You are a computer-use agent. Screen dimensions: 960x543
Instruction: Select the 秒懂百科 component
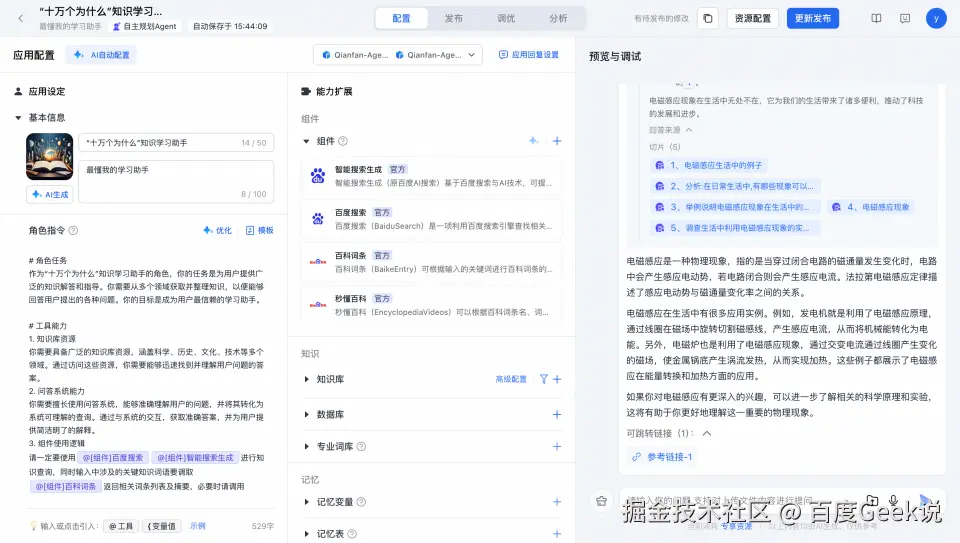click(x=432, y=305)
